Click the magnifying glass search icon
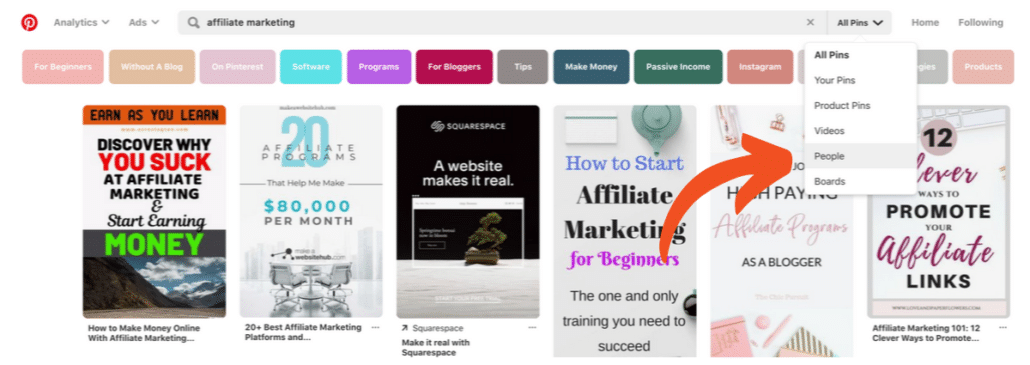This screenshot has height=365, width=1030. 193,23
